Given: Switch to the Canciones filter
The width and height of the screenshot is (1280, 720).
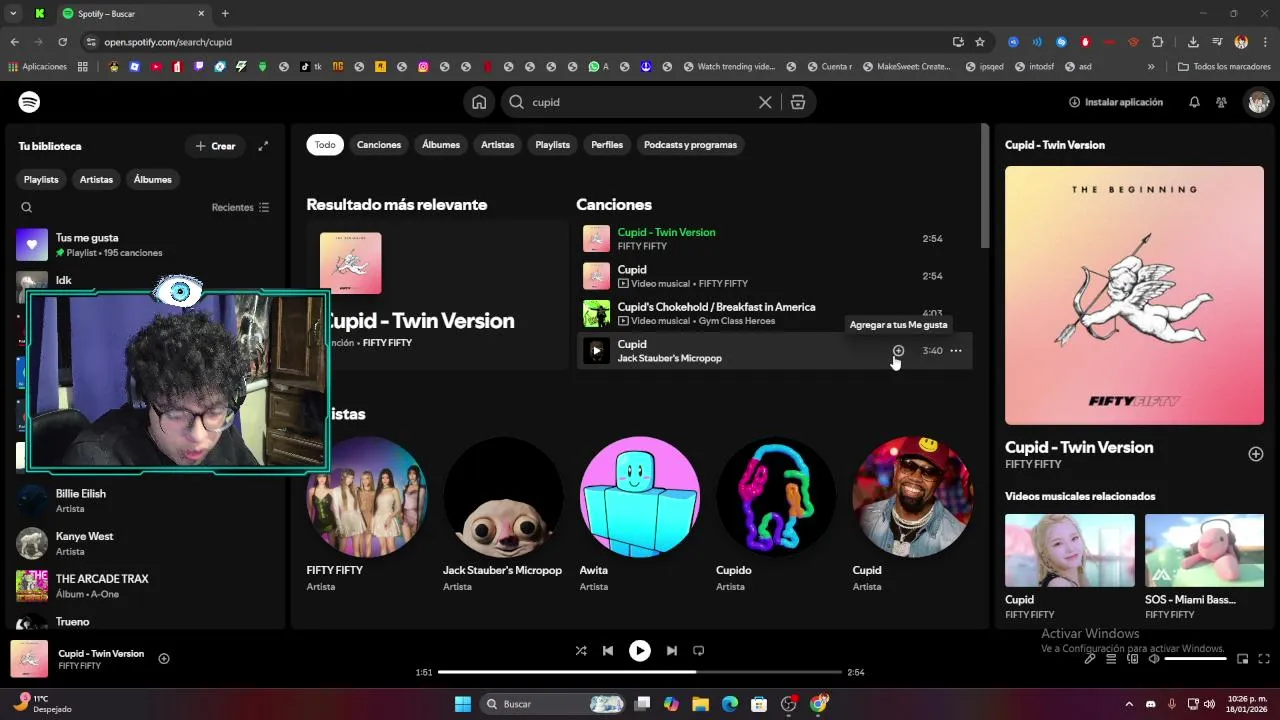Looking at the screenshot, I should point(379,145).
